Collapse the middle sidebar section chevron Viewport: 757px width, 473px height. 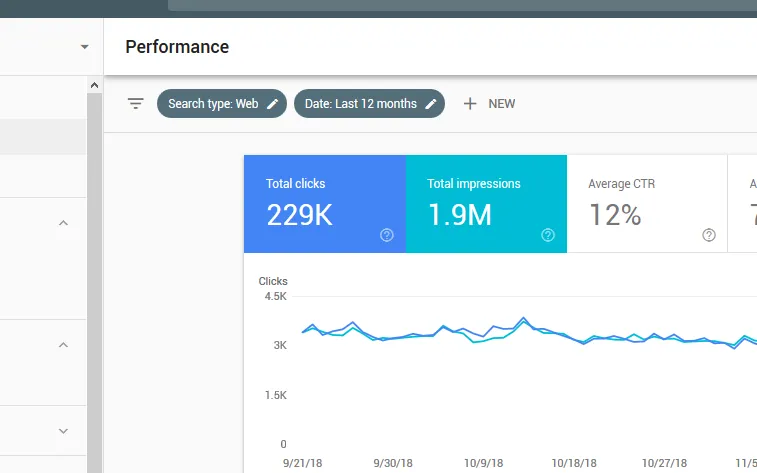[x=63, y=345]
